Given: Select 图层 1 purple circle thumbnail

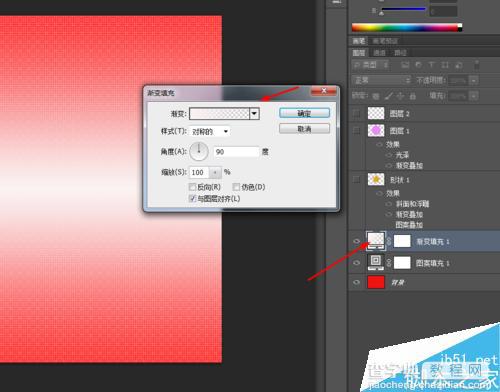Looking at the screenshot, I should tap(376, 130).
